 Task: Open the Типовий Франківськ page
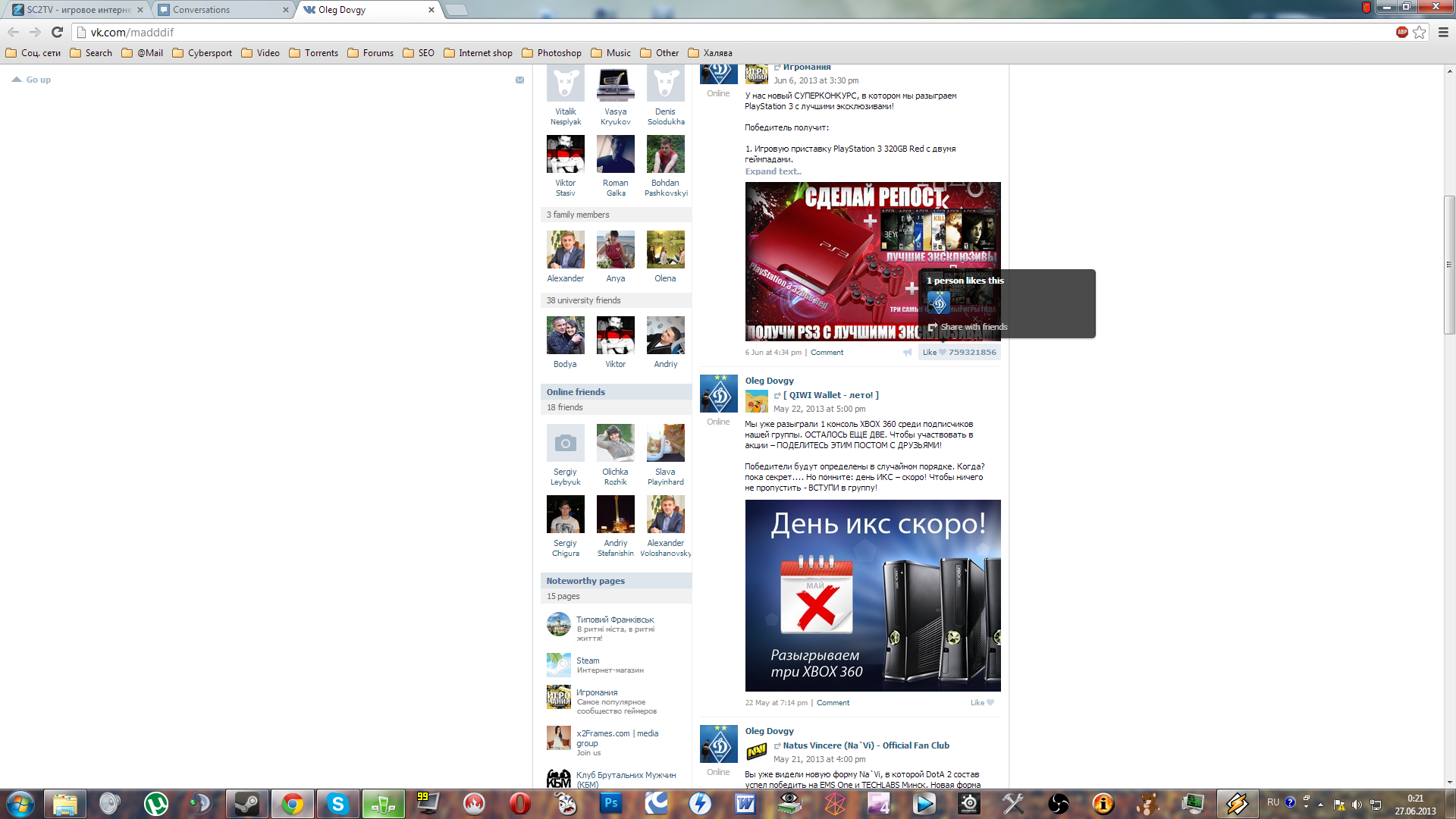(614, 620)
